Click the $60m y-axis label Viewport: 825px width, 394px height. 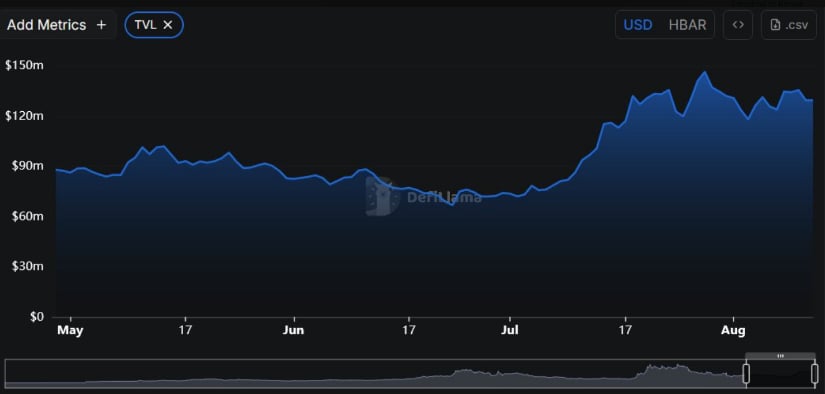27,216
